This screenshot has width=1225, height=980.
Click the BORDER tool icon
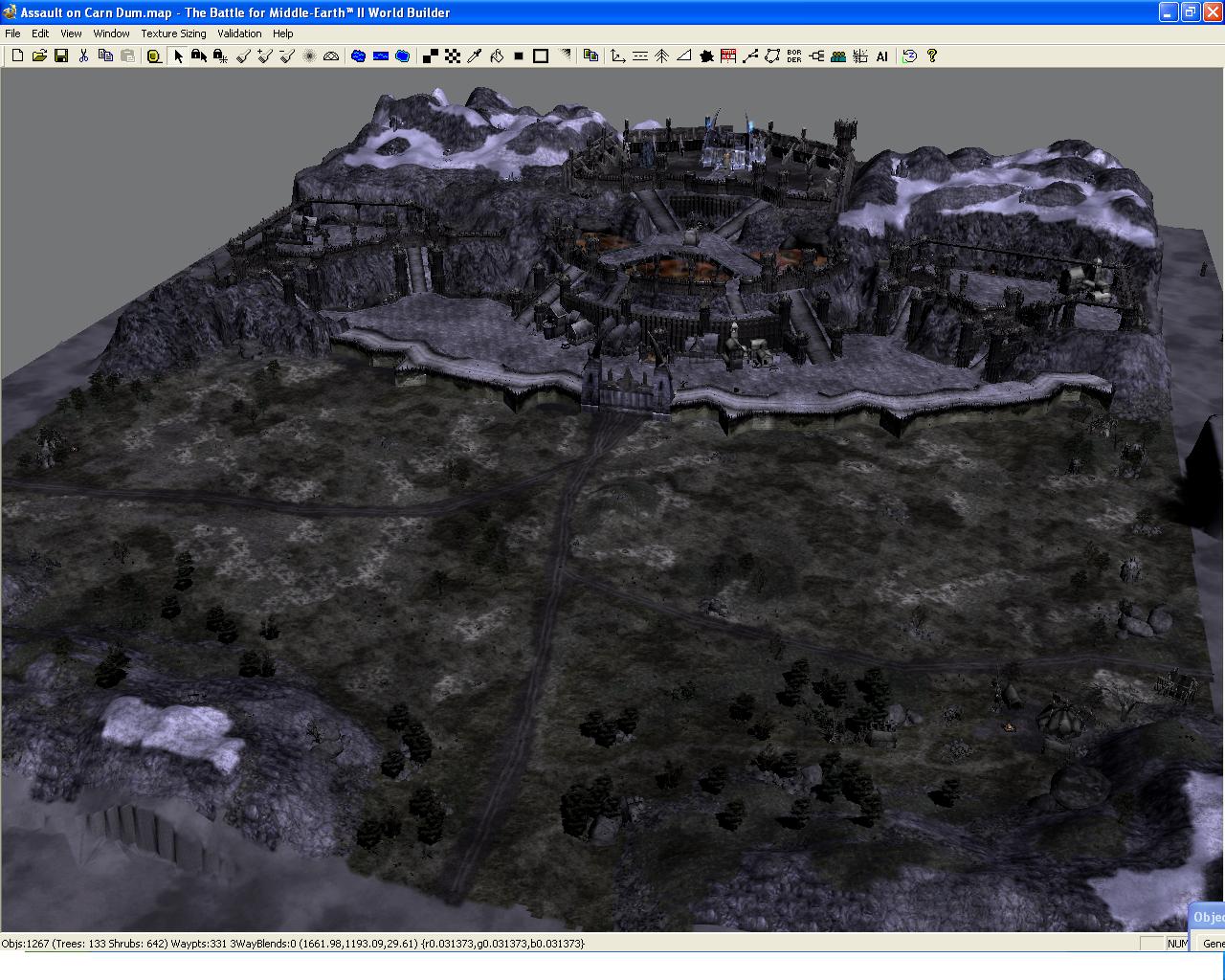794,56
